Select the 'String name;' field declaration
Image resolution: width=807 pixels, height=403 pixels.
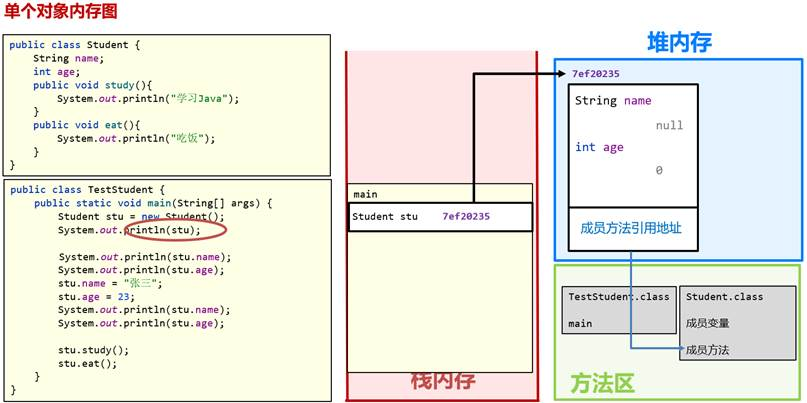pyautogui.click(x=69, y=58)
